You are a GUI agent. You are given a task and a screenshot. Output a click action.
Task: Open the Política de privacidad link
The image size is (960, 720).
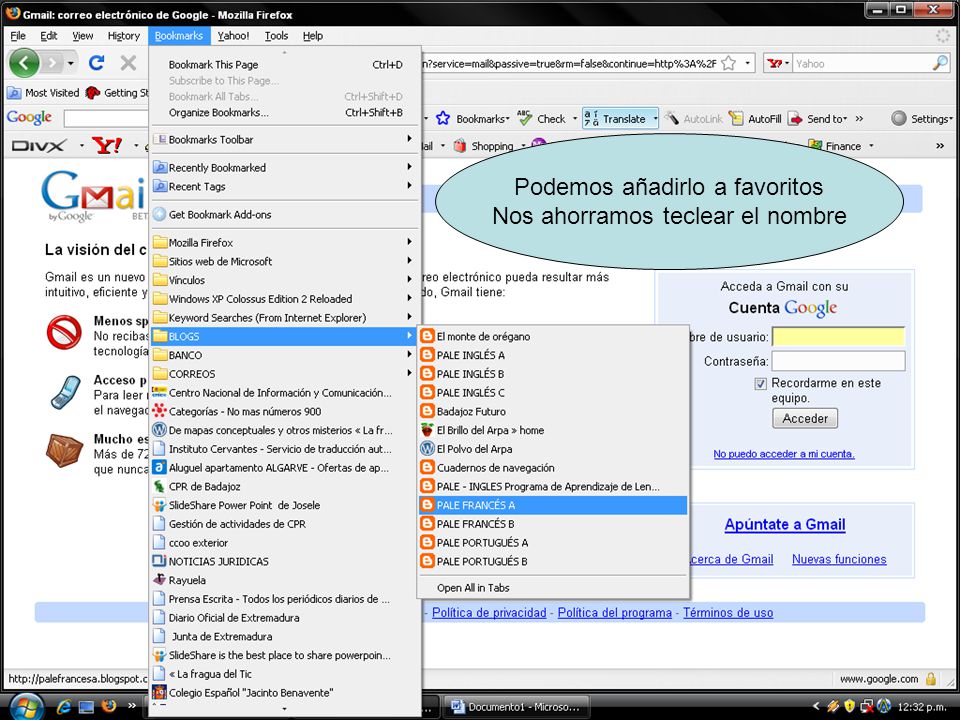coord(489,612)
